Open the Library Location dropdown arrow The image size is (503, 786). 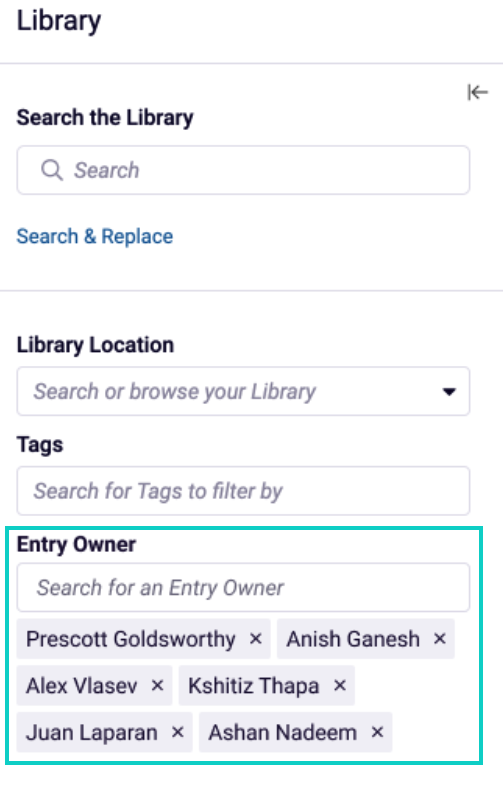449,391
